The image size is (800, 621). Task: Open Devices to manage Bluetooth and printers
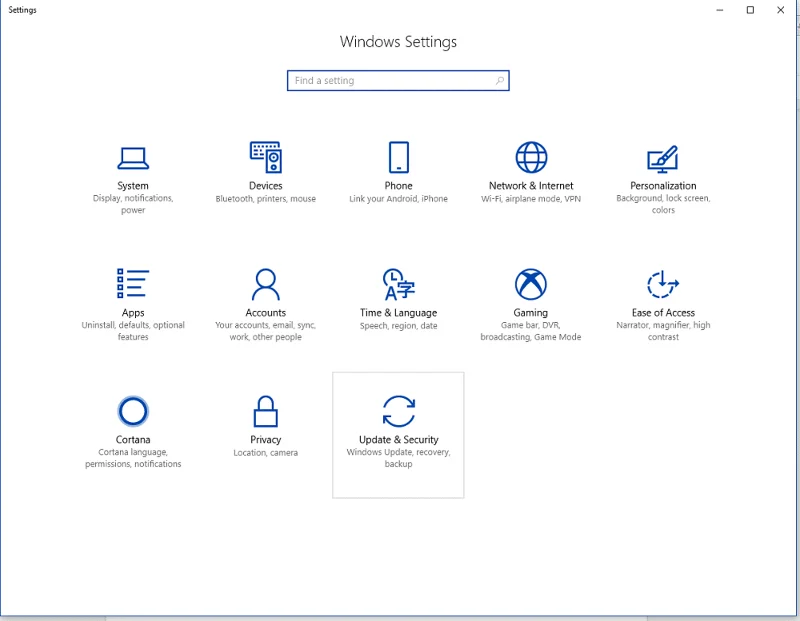tap(266, 158)
